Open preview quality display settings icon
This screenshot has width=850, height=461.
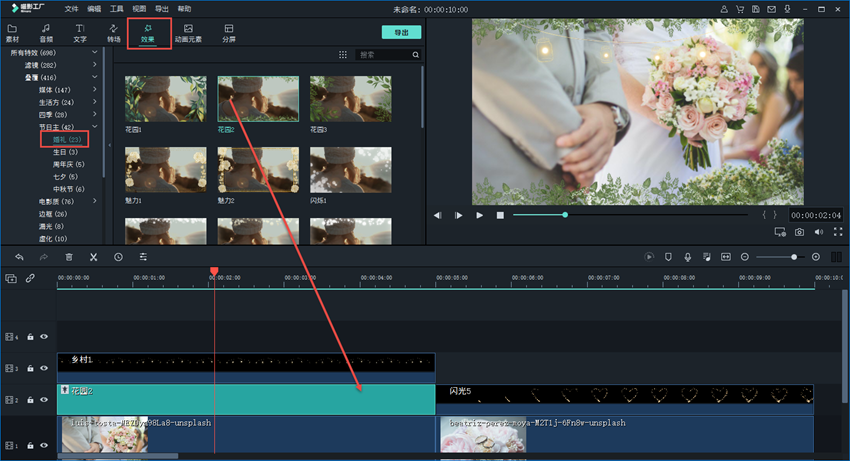pos(780,232)
